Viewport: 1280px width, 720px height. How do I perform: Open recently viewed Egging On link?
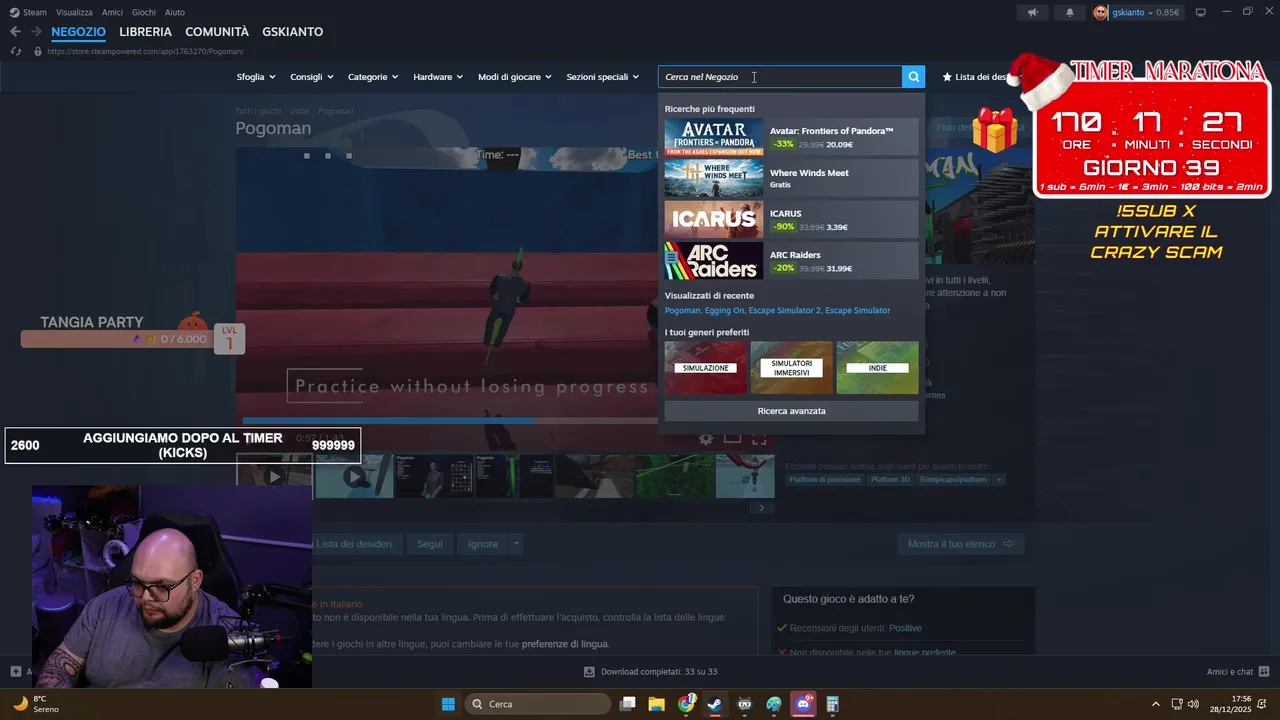(x=724, y=310)
